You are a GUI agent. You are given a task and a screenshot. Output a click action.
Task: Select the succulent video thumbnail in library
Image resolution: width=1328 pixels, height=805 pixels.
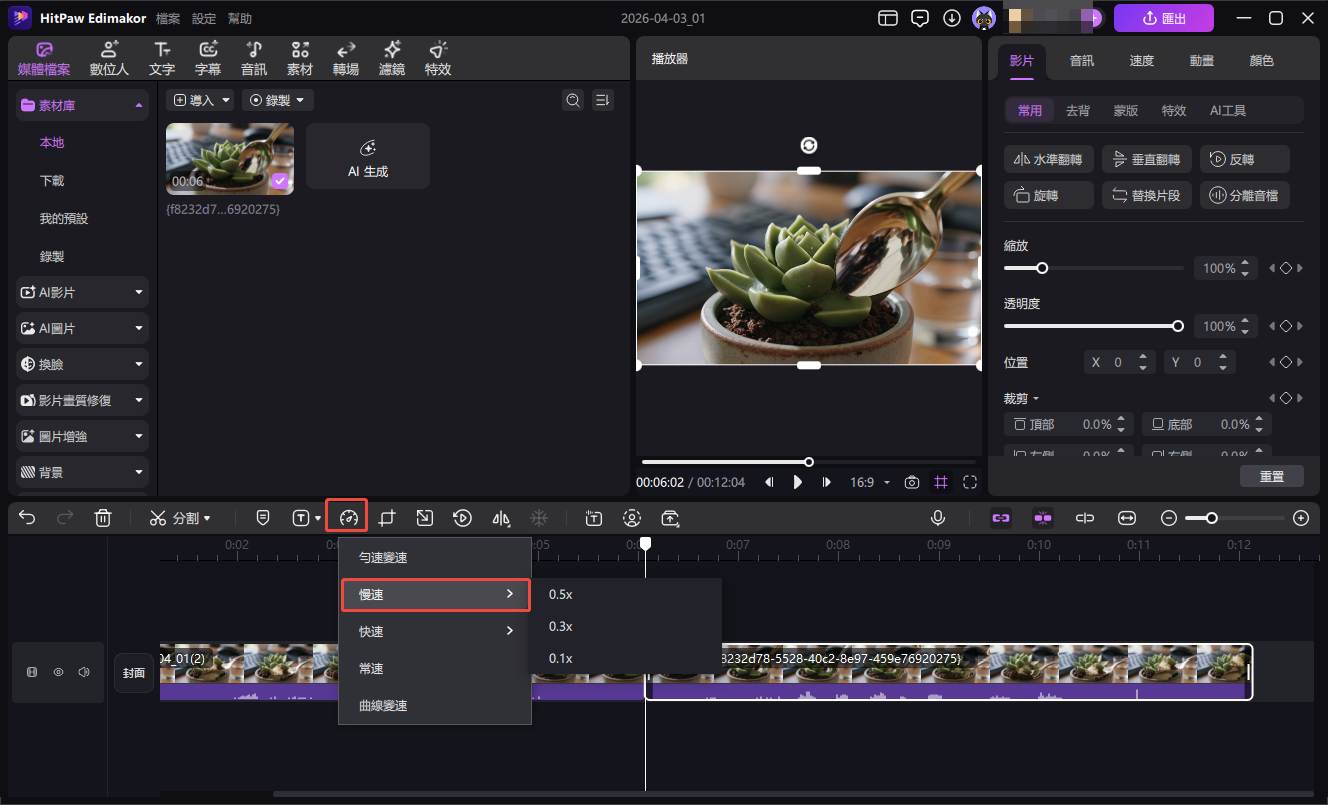229,158
